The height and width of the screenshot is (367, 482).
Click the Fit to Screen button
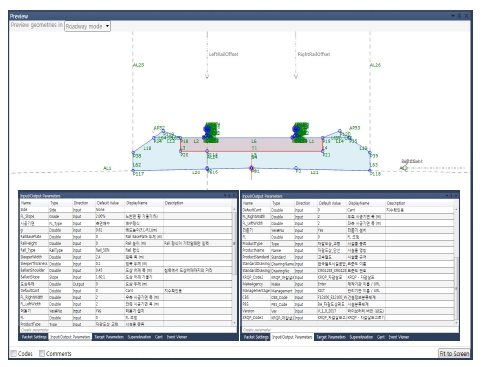454,353
